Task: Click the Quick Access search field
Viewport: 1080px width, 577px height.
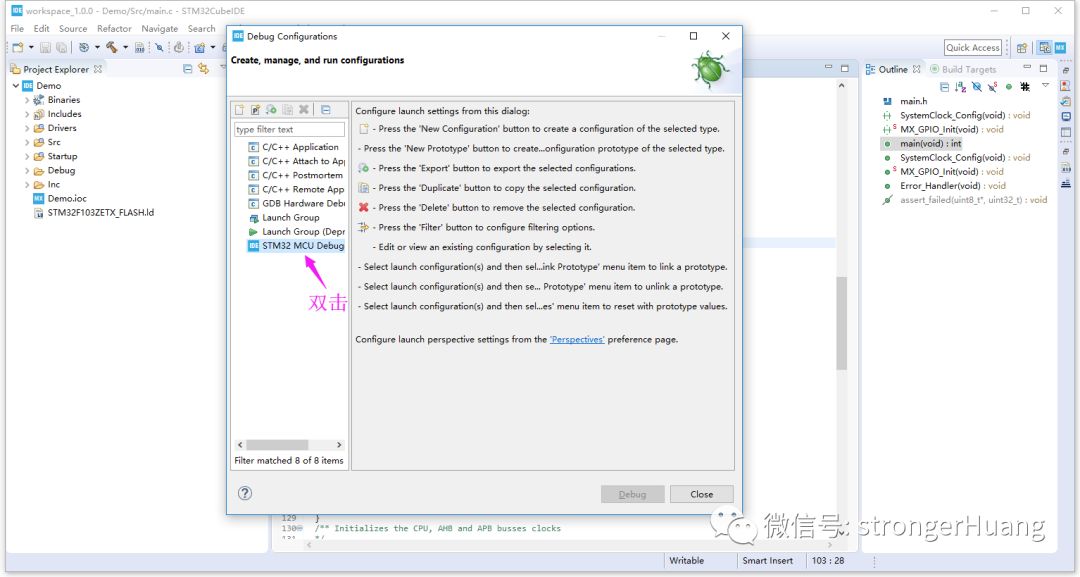Action: pyautogui.click(x=973, y=48)
